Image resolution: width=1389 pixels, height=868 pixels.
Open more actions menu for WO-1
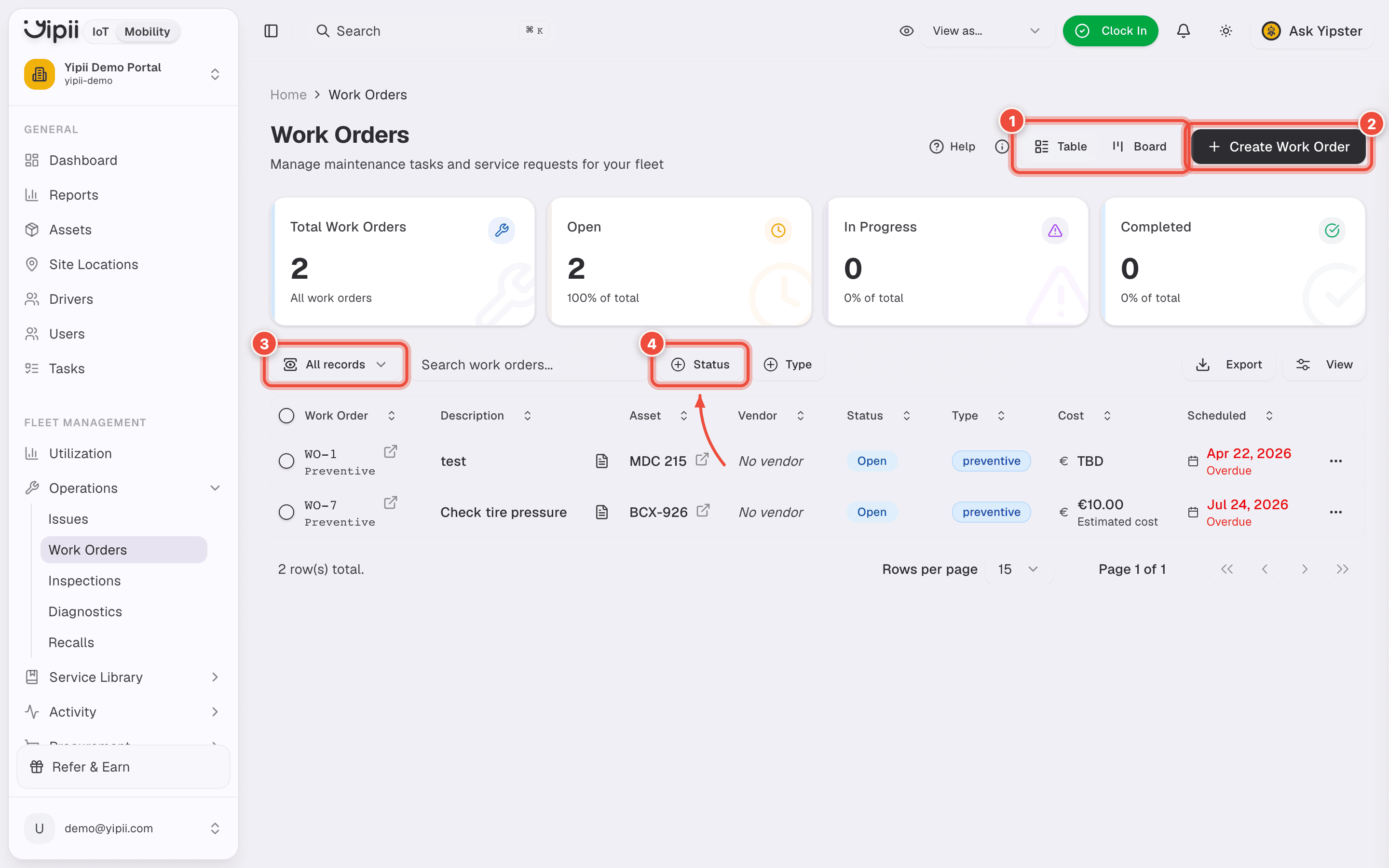(1335, 461)
